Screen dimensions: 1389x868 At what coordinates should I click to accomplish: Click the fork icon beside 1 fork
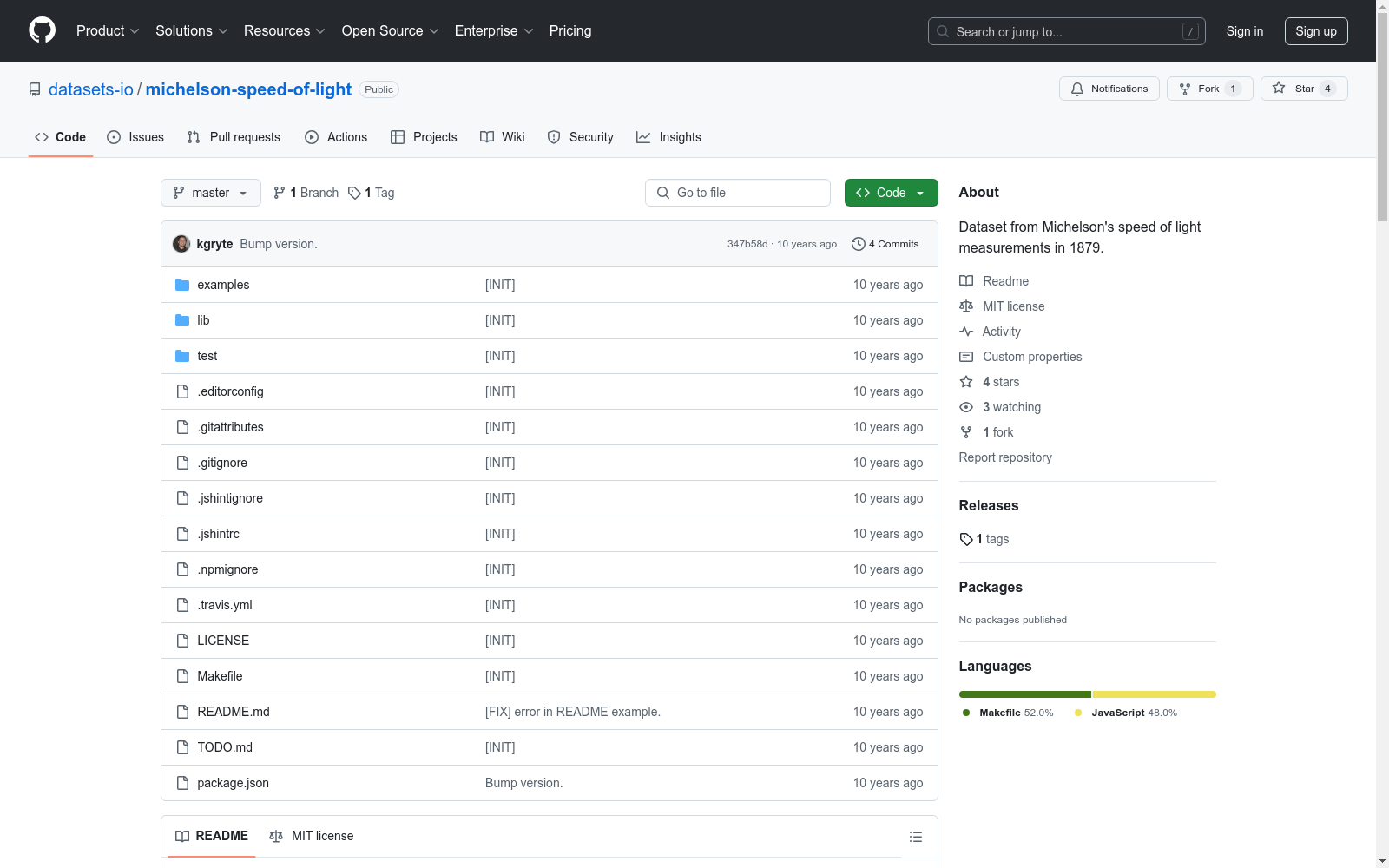coord(966,432)
